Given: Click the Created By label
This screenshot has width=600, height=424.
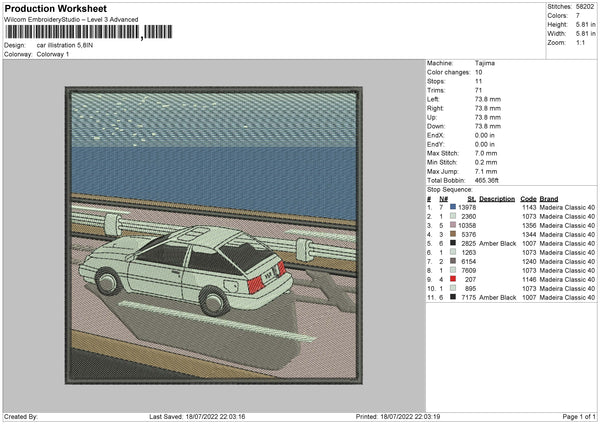Looking at the screenshot, I should [21, 416].
